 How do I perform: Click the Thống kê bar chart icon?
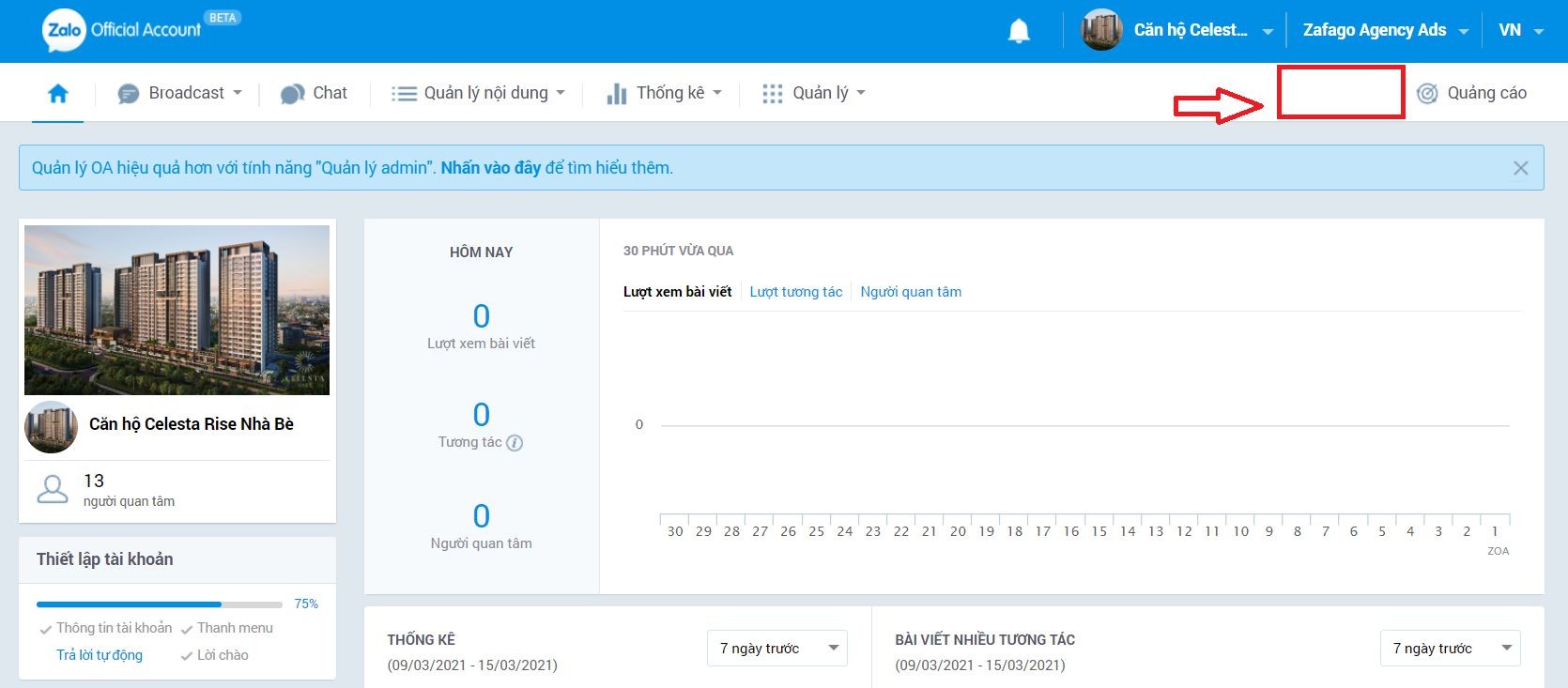tap(617, 93)
